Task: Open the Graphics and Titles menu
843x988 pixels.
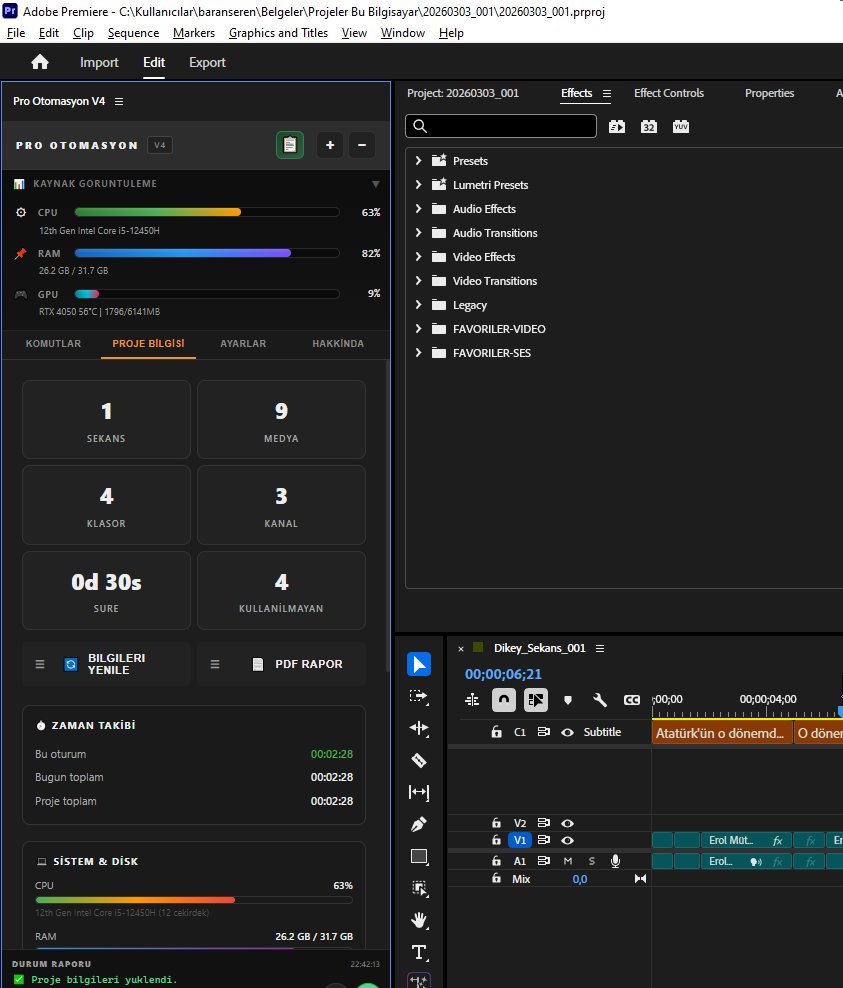Action: [278, 33]
